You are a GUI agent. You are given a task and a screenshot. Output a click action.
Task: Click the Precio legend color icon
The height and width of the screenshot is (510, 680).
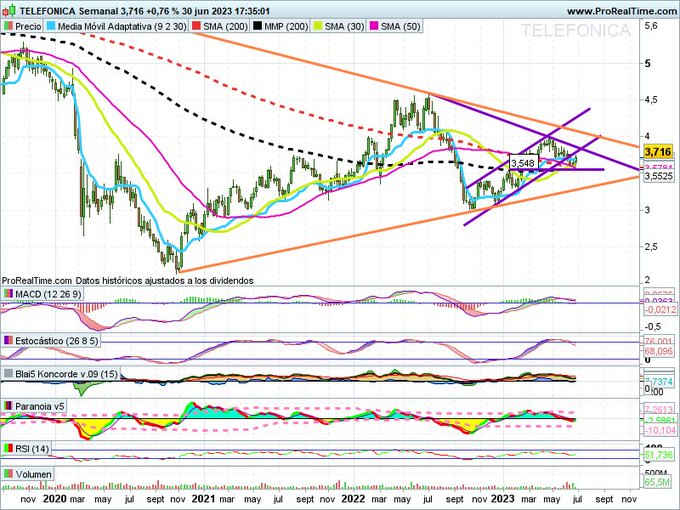8,26
